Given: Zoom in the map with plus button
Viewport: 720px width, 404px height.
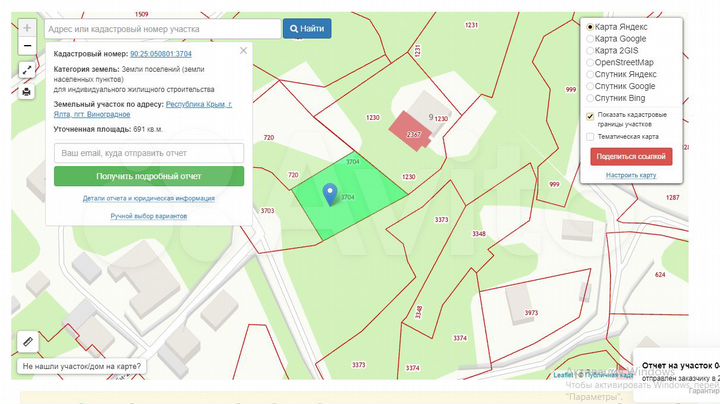Looking at the screenshot, I should point(27,28).
